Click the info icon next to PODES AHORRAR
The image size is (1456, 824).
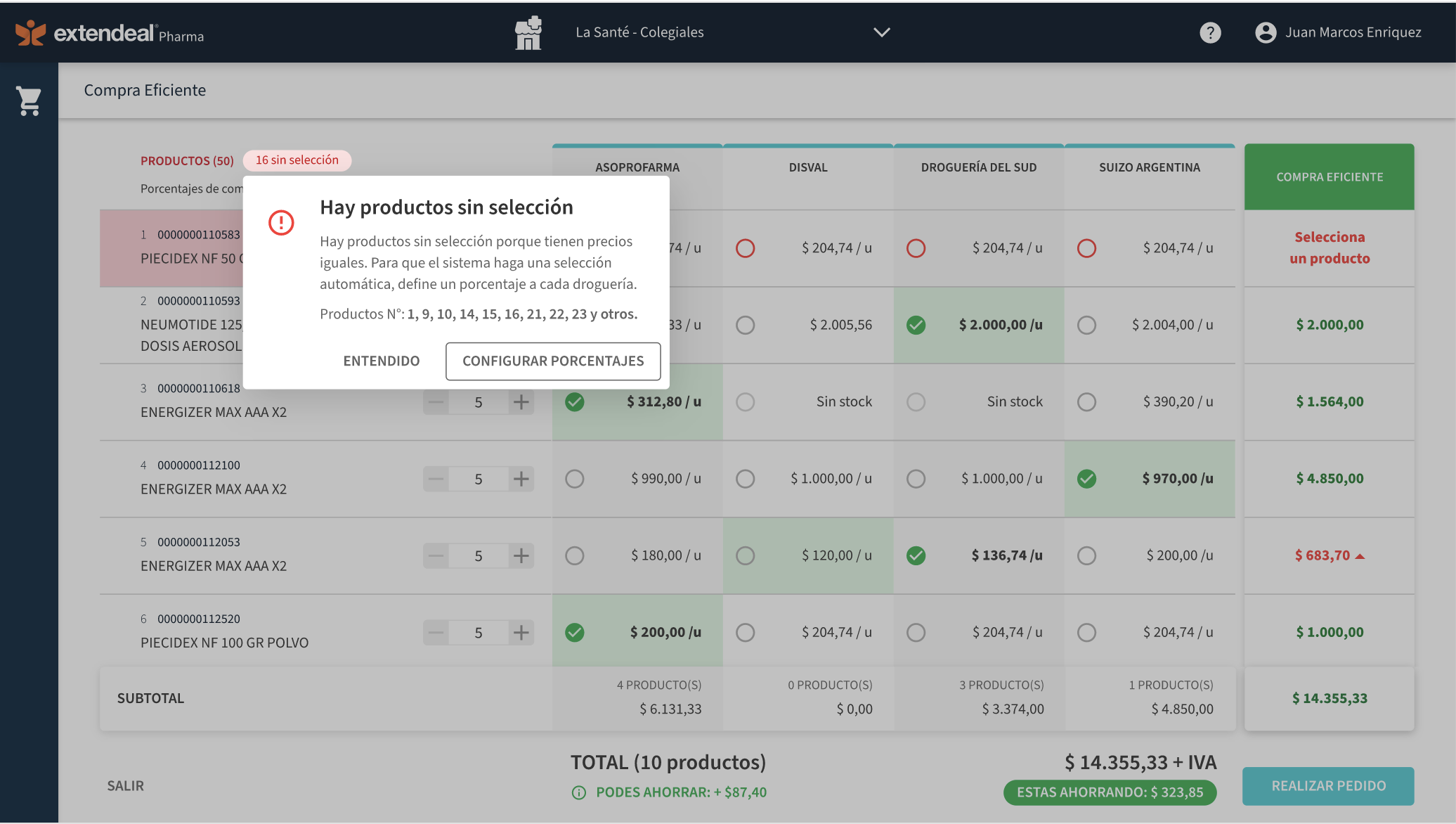coord(579,792)
